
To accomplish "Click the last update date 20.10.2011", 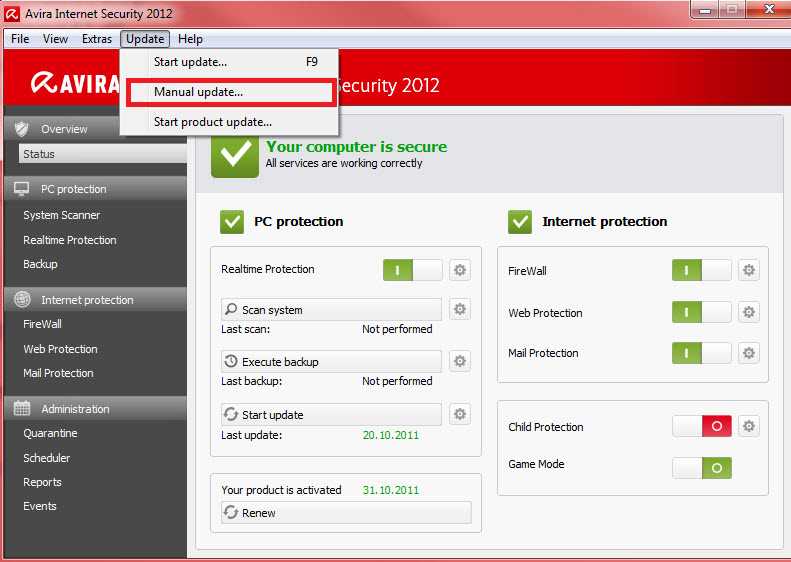I will coord(391,435).
